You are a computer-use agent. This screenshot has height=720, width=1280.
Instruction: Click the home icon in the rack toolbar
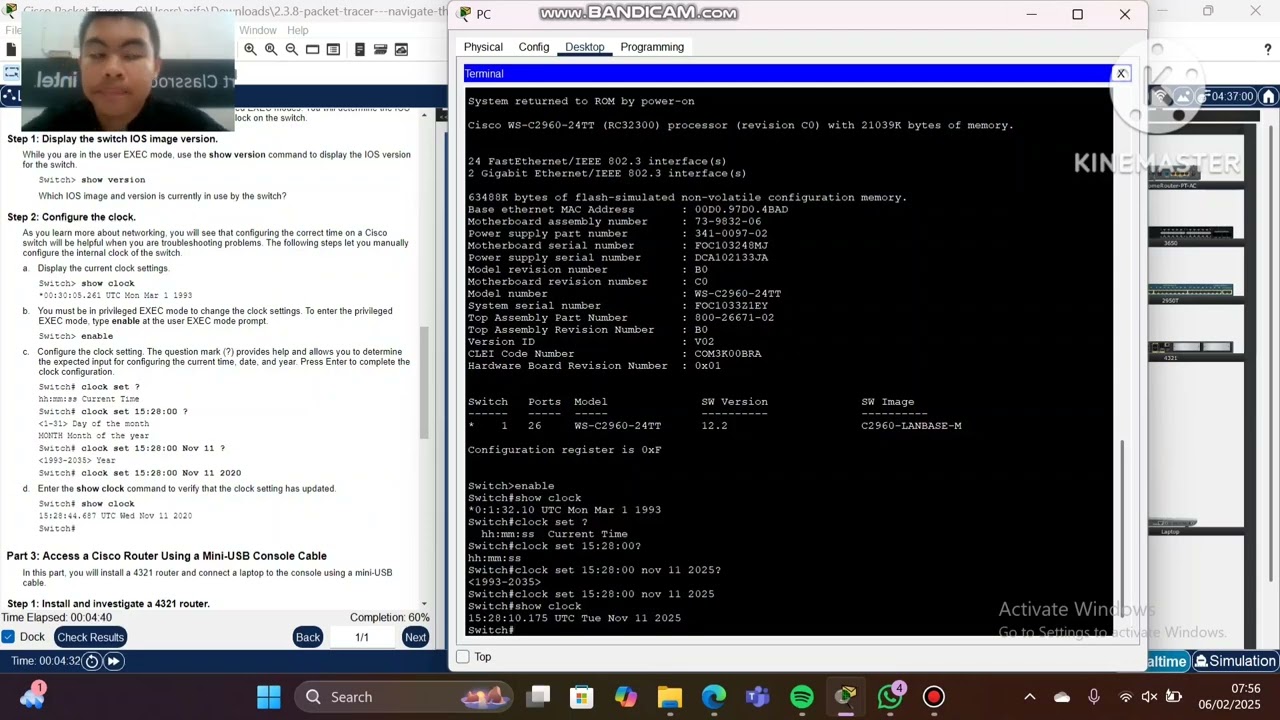pyautogui.click(x=1268, y=97)
